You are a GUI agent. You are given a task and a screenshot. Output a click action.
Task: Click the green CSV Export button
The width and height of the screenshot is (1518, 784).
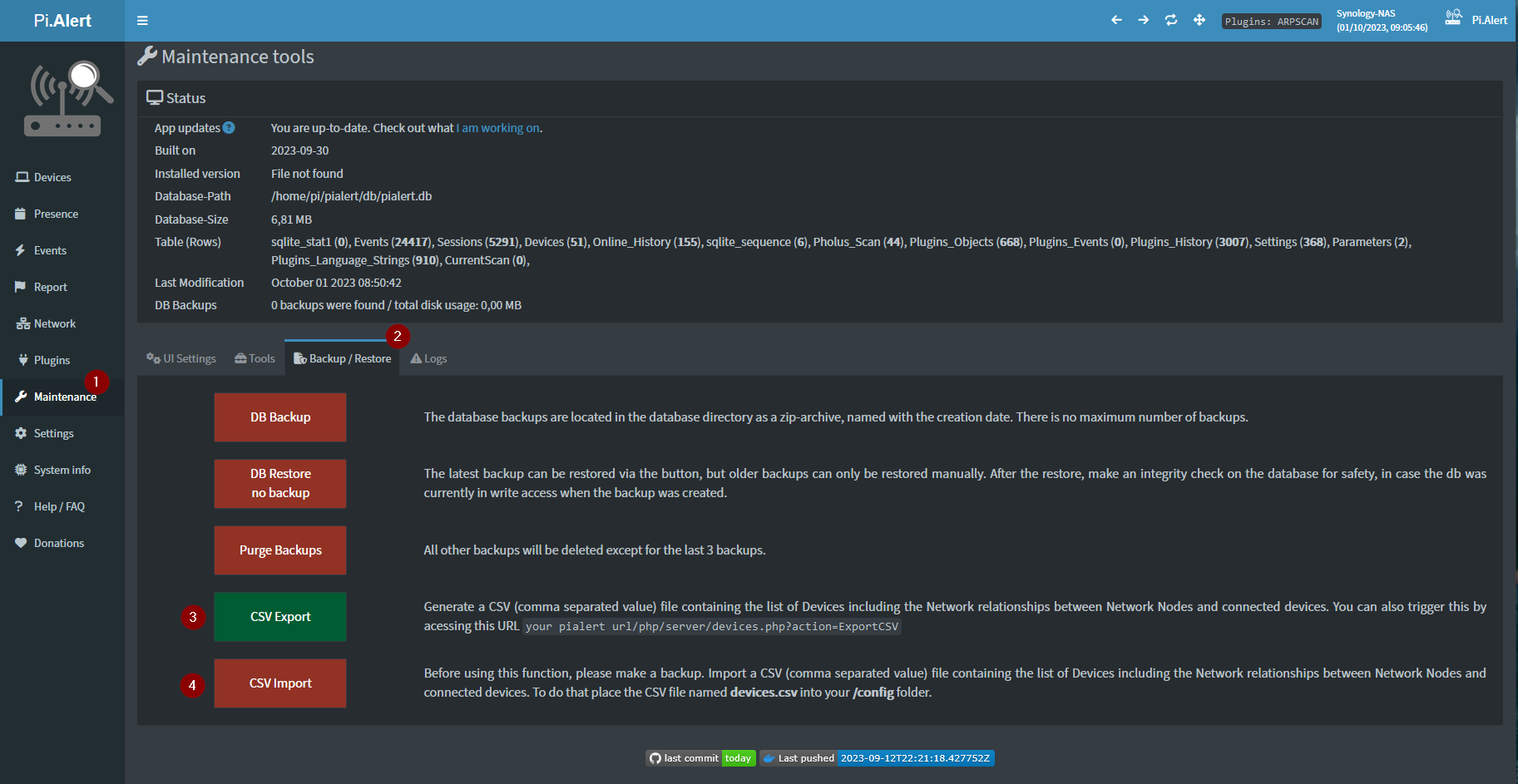280,617
